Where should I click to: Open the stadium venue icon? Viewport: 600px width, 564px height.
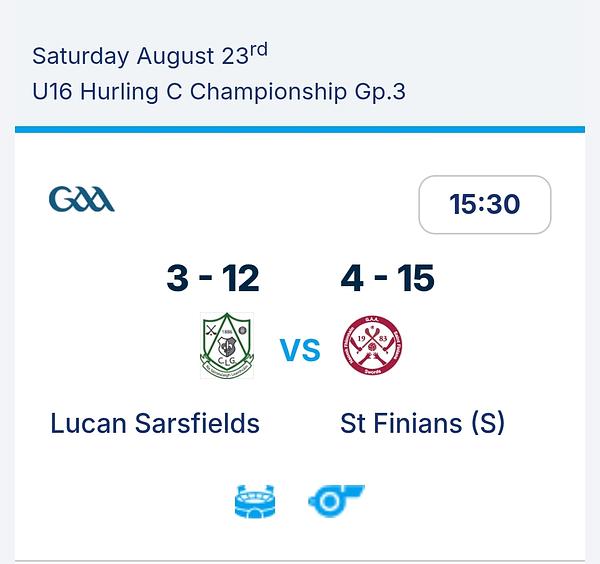point(255,501)
